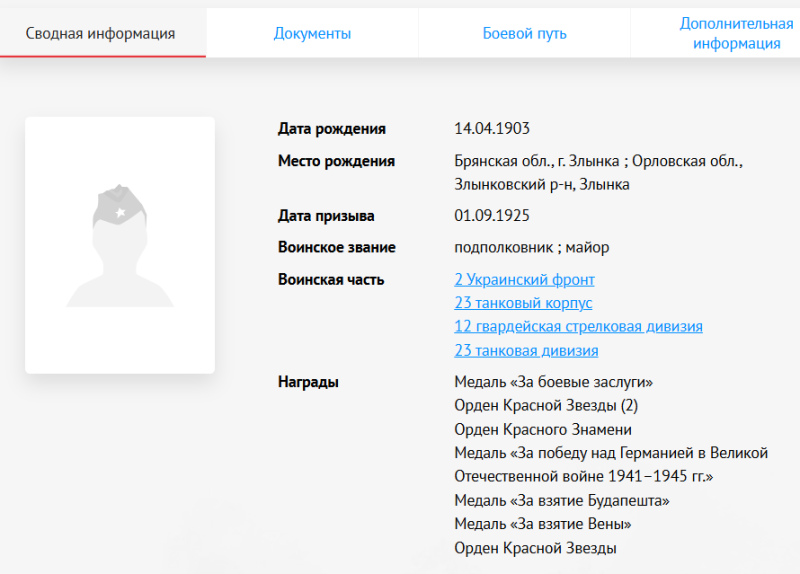The width and height of the screenshot is (800, 574).
Task: Open 12 гвардейская стрелковая дивизия link
Action: click(x=578, y=326)
